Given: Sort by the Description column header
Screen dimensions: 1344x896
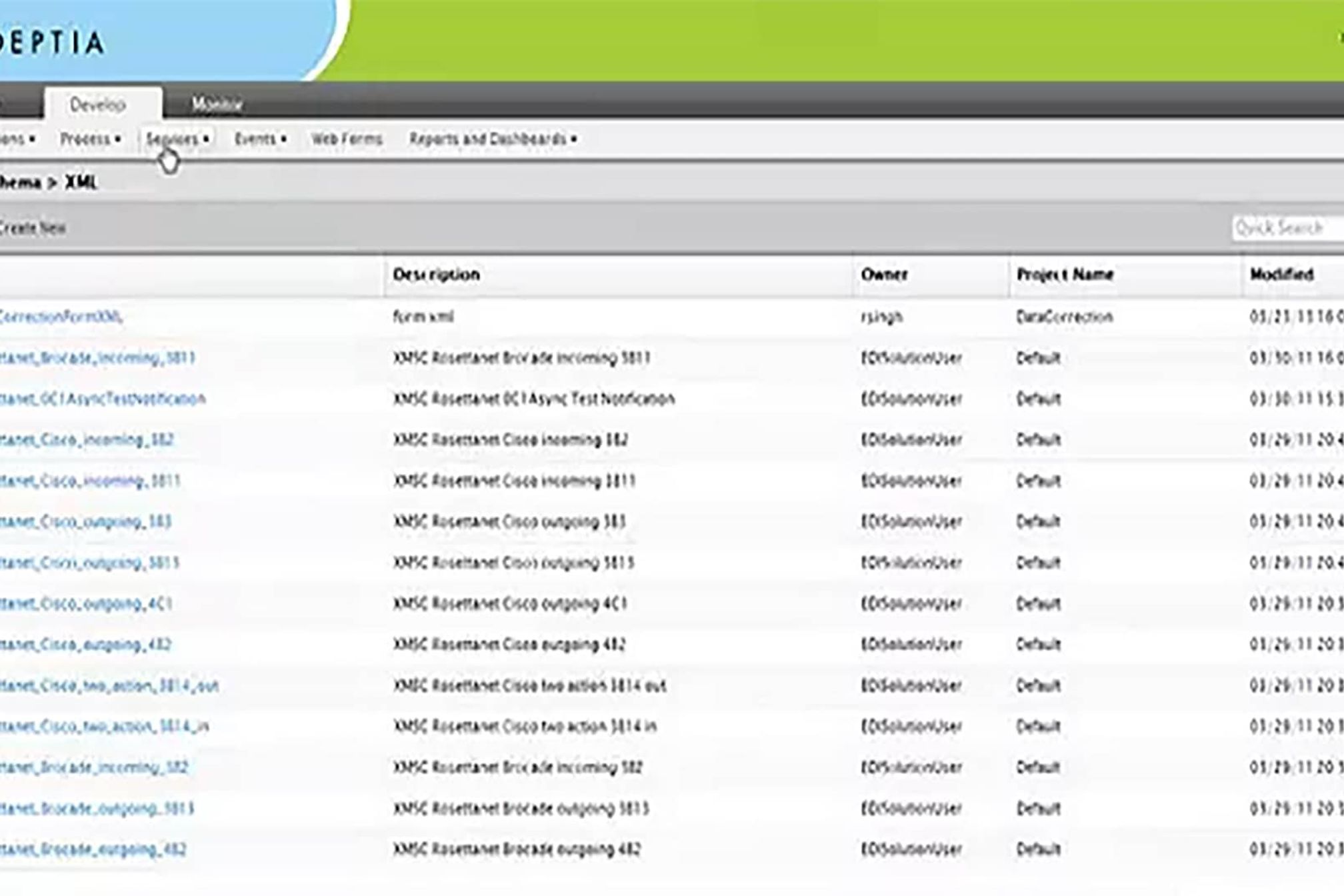Looking at the screenshot, I should (436, 275).
